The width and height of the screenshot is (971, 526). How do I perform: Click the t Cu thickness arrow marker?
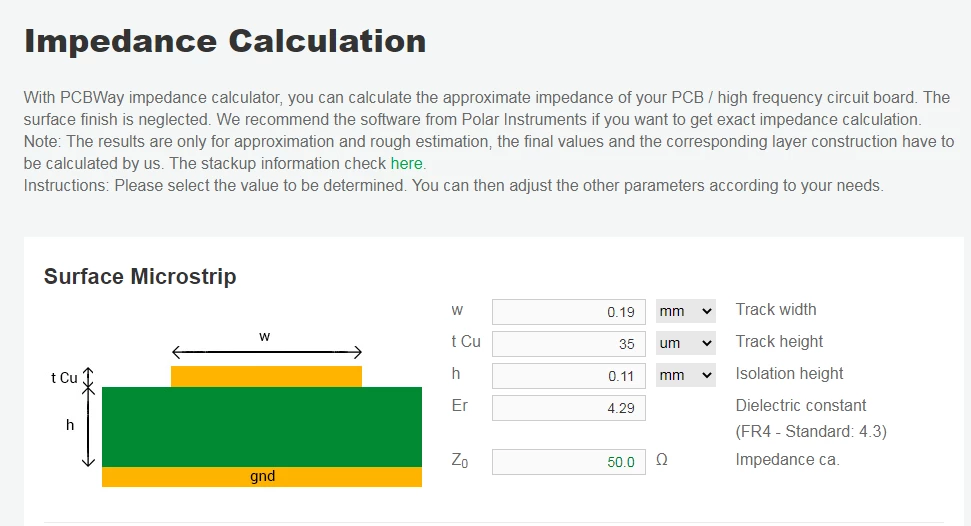(88, 377)
